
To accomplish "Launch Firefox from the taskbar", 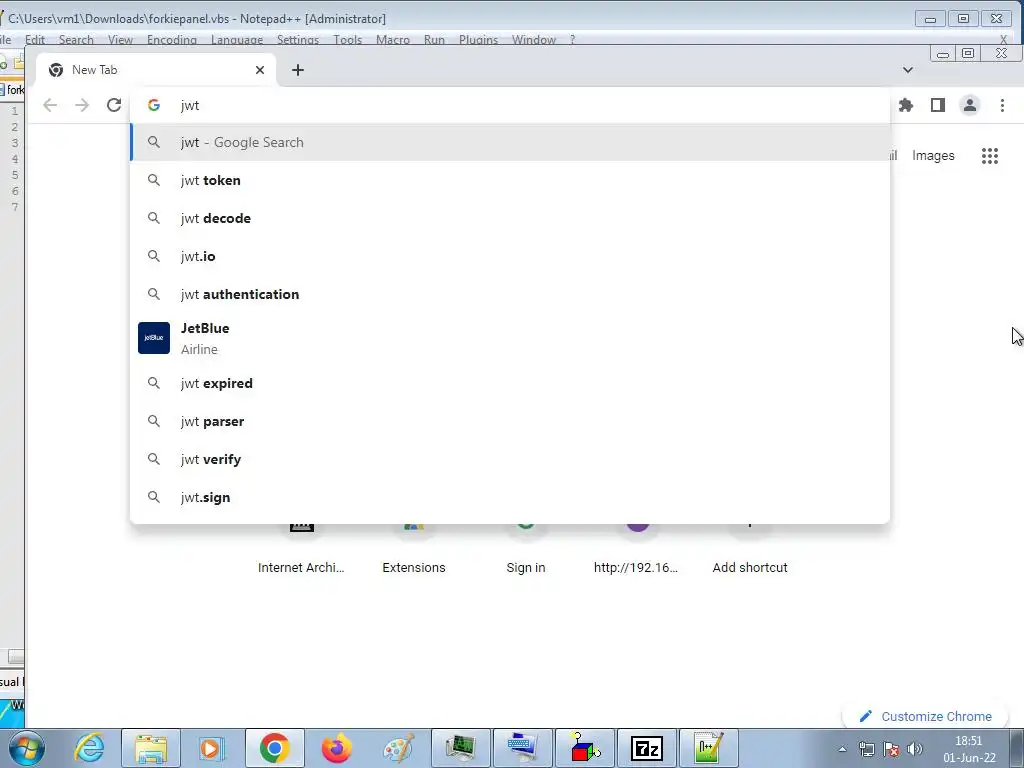I will tap(337, 748).
